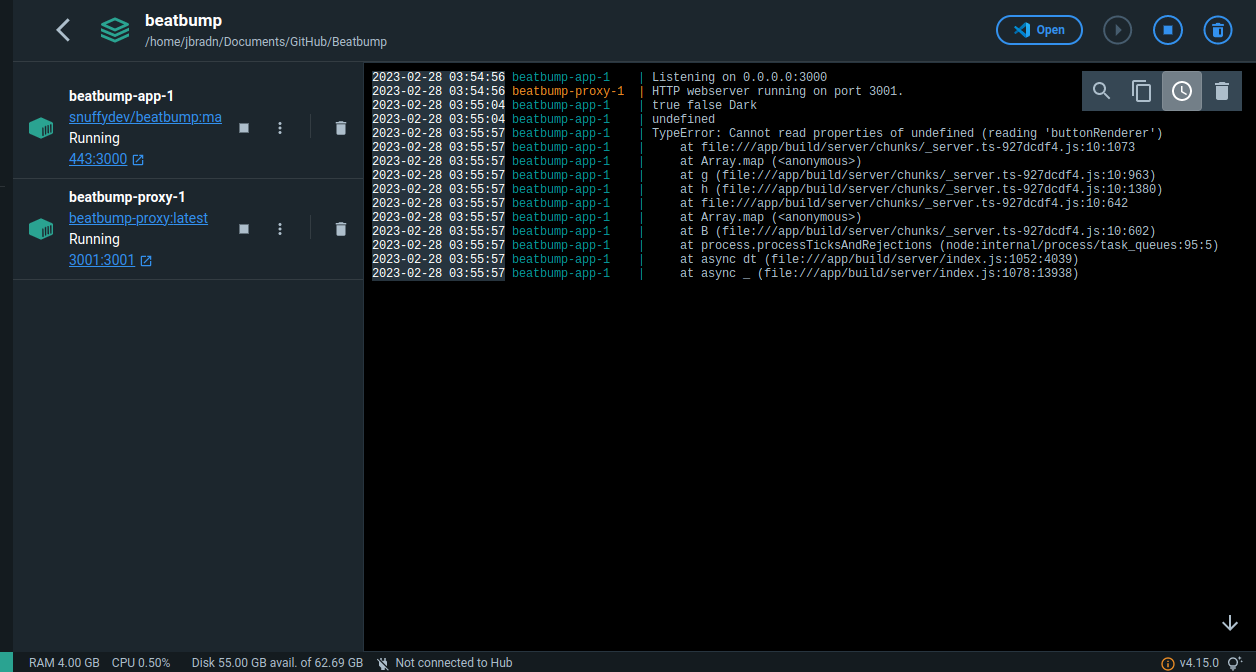Open the snuffydev/beatbump image link
Image resolution: width=1256 pixels, height=672 pixels.
pyautogui.click(x=145, y=117)
